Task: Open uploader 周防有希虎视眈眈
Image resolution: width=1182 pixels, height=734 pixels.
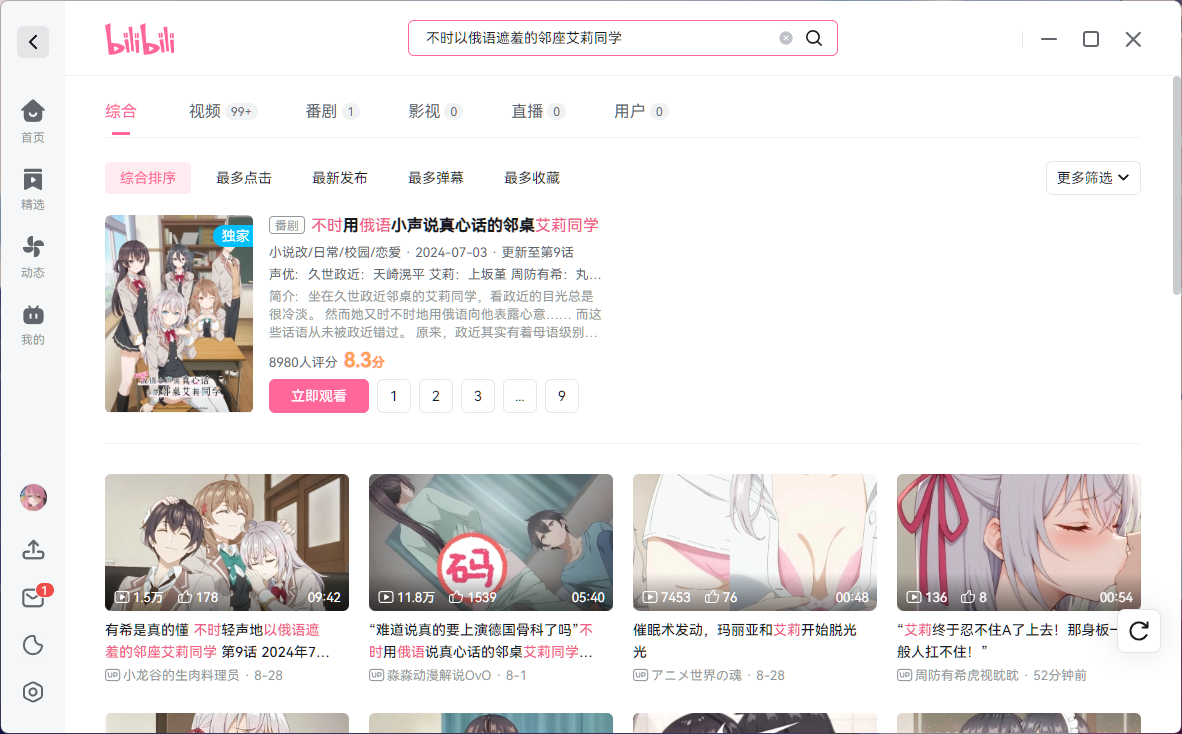Action: tap(966, 675)
